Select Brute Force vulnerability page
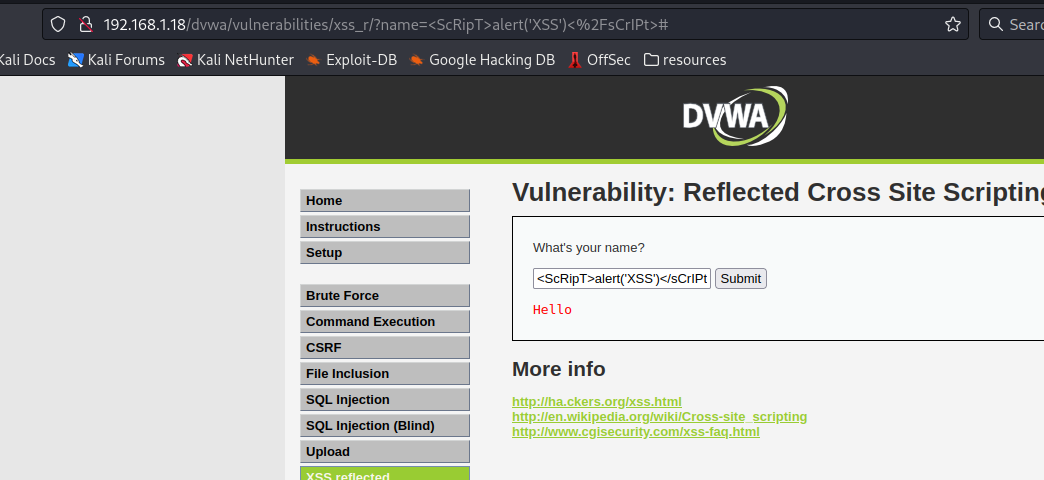 (384, 296)
